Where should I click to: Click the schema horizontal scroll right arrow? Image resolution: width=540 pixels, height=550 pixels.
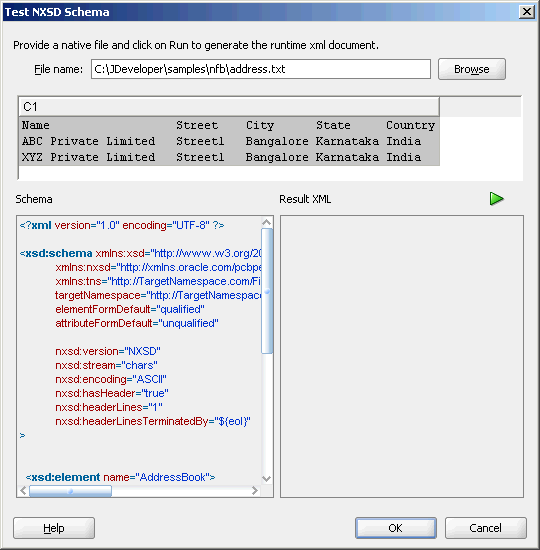[255, 490]
